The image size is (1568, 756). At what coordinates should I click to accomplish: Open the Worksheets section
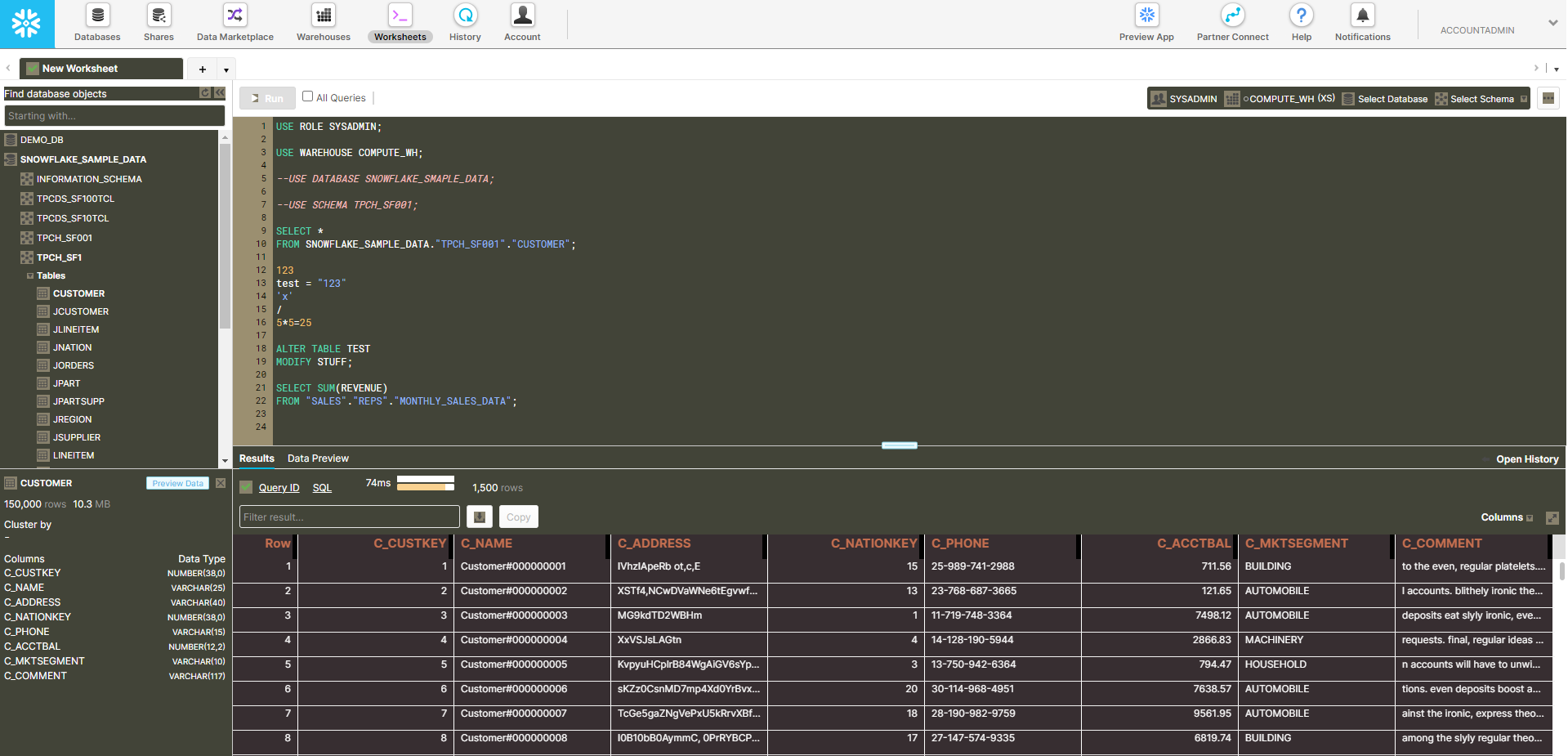point(400,23)
